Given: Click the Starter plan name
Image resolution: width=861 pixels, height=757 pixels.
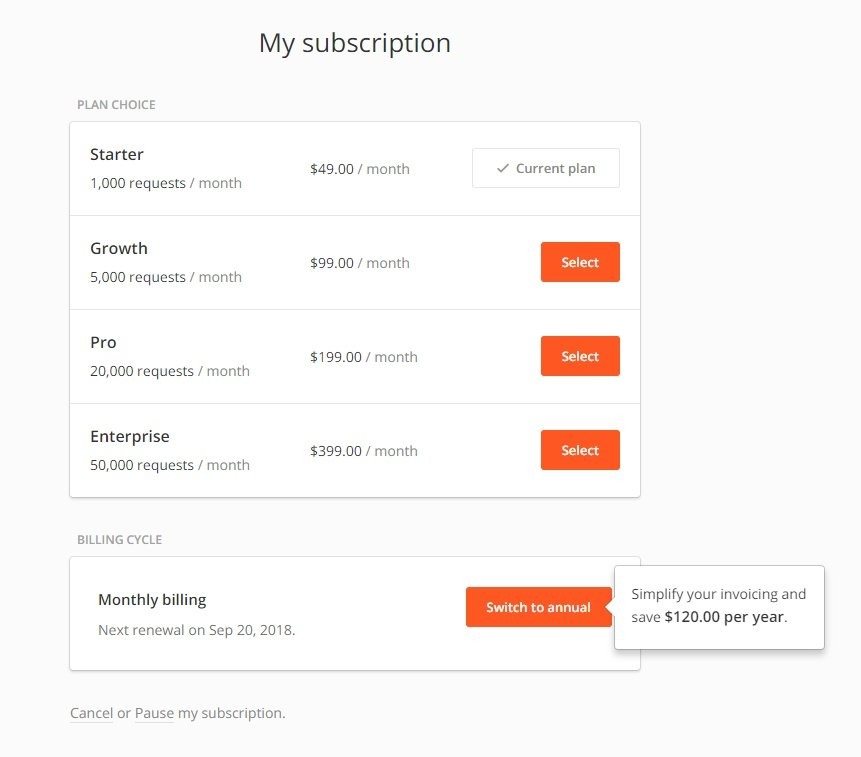Looking at the screenshot, I should click(116, 154).
